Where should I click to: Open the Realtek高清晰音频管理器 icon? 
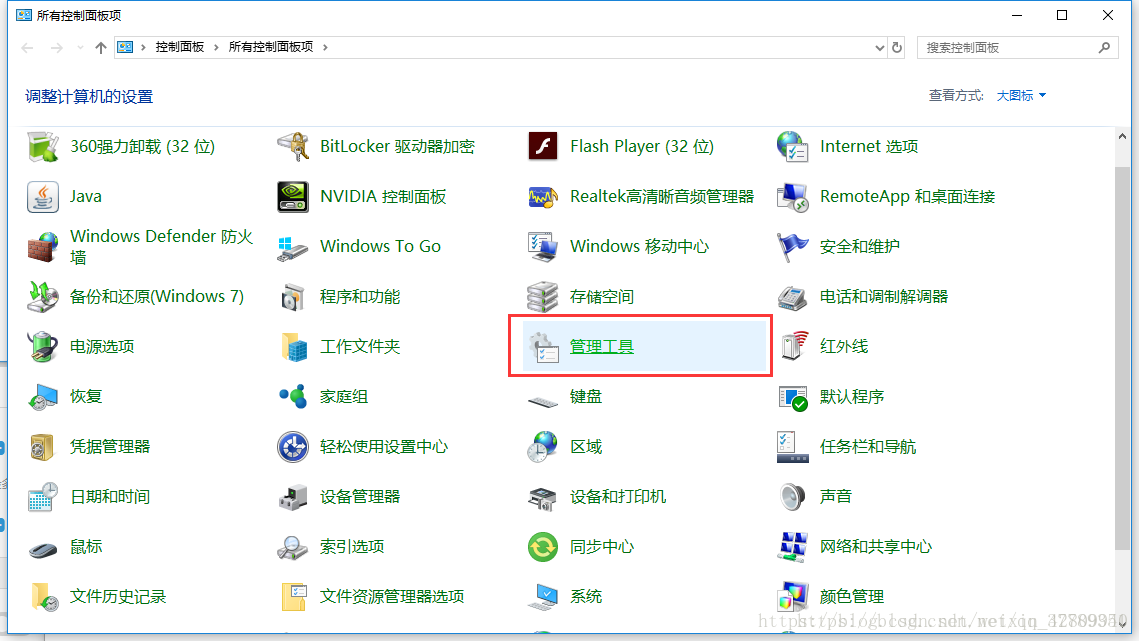[543, 197]
